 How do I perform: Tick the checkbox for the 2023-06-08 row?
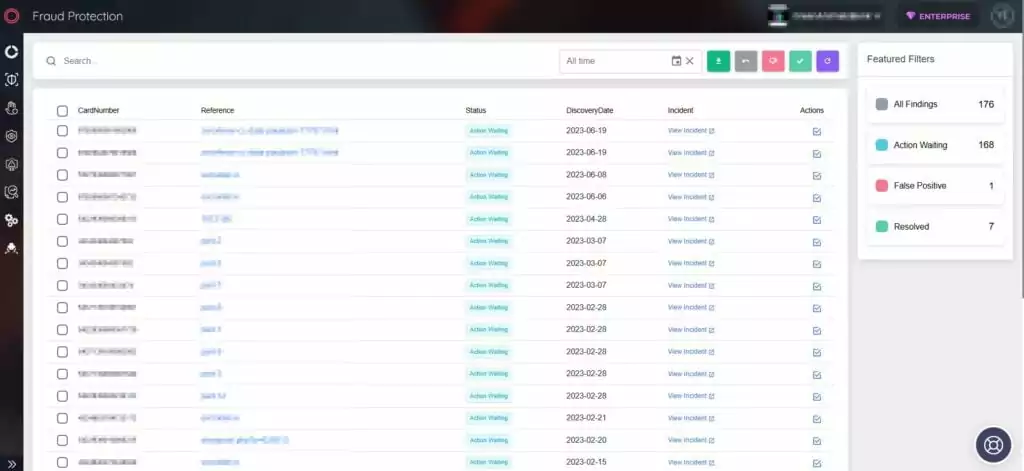pyautogui.click(x=62, y=174)
